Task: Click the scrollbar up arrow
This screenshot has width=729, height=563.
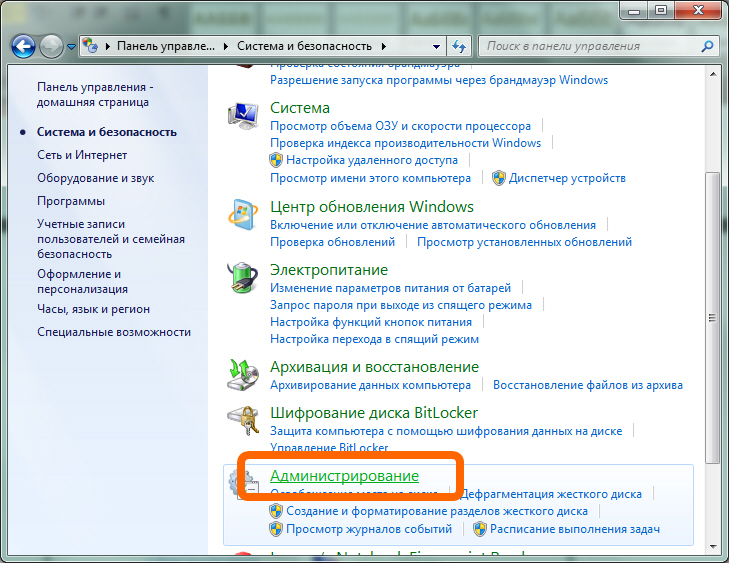Action: tap(712, 74)
